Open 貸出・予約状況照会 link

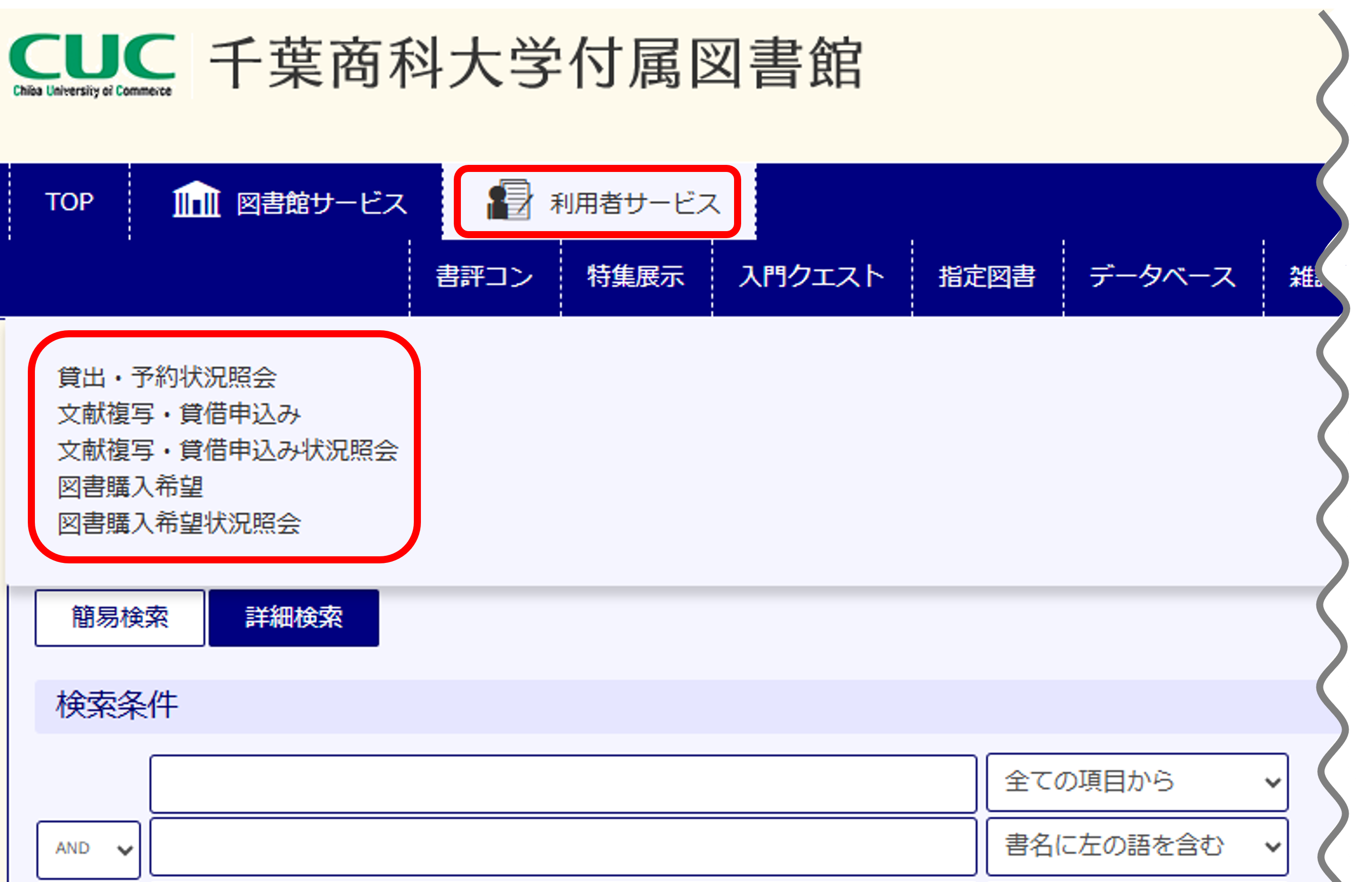tap(167, 377)
